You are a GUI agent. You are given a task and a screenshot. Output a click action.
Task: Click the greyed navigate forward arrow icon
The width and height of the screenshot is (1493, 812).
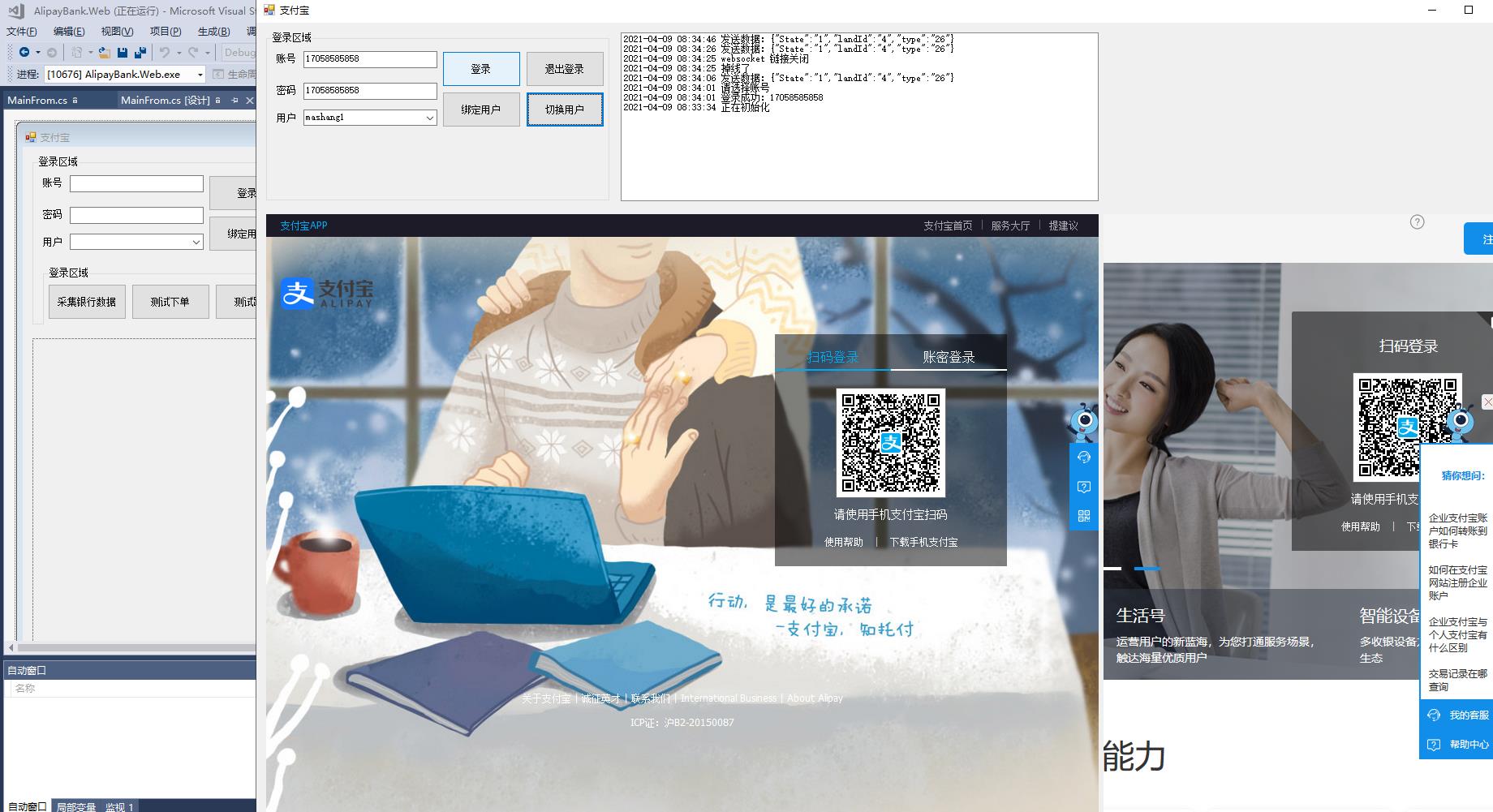point(52,52)
